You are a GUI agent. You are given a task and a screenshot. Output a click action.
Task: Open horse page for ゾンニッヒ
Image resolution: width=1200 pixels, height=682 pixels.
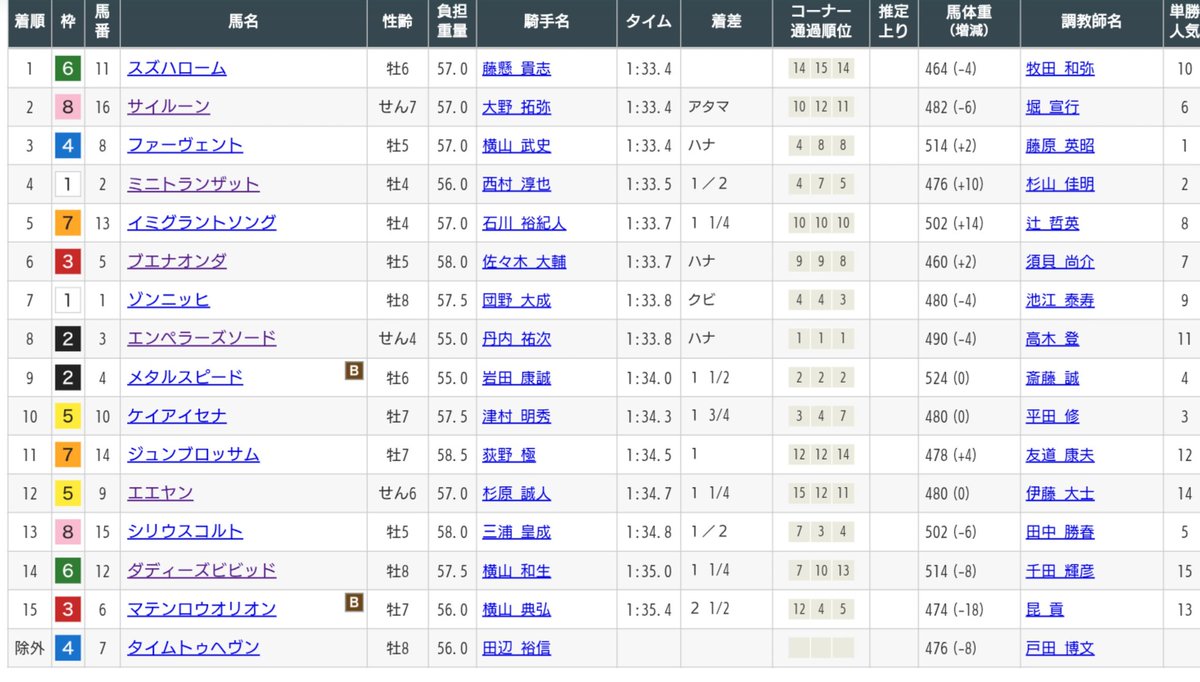coord(168,300)
